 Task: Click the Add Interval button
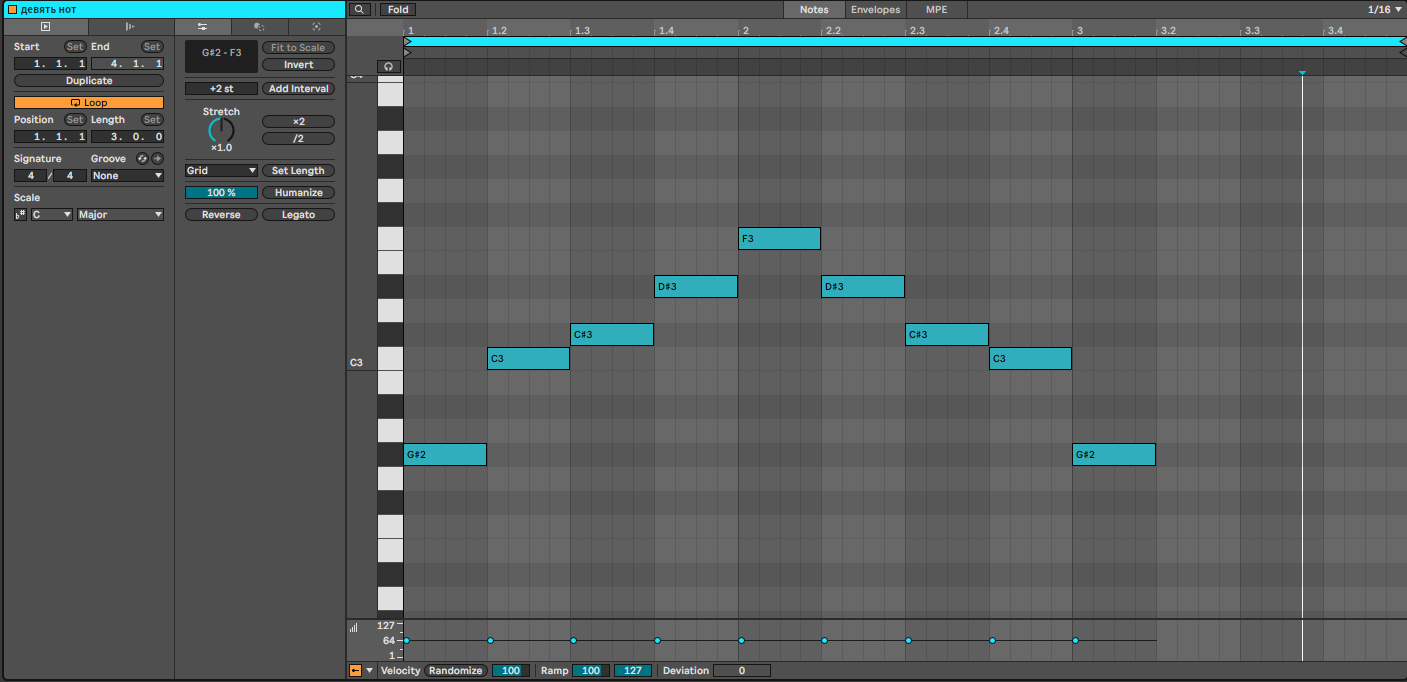pyautogui.click(x=298, y=89)
